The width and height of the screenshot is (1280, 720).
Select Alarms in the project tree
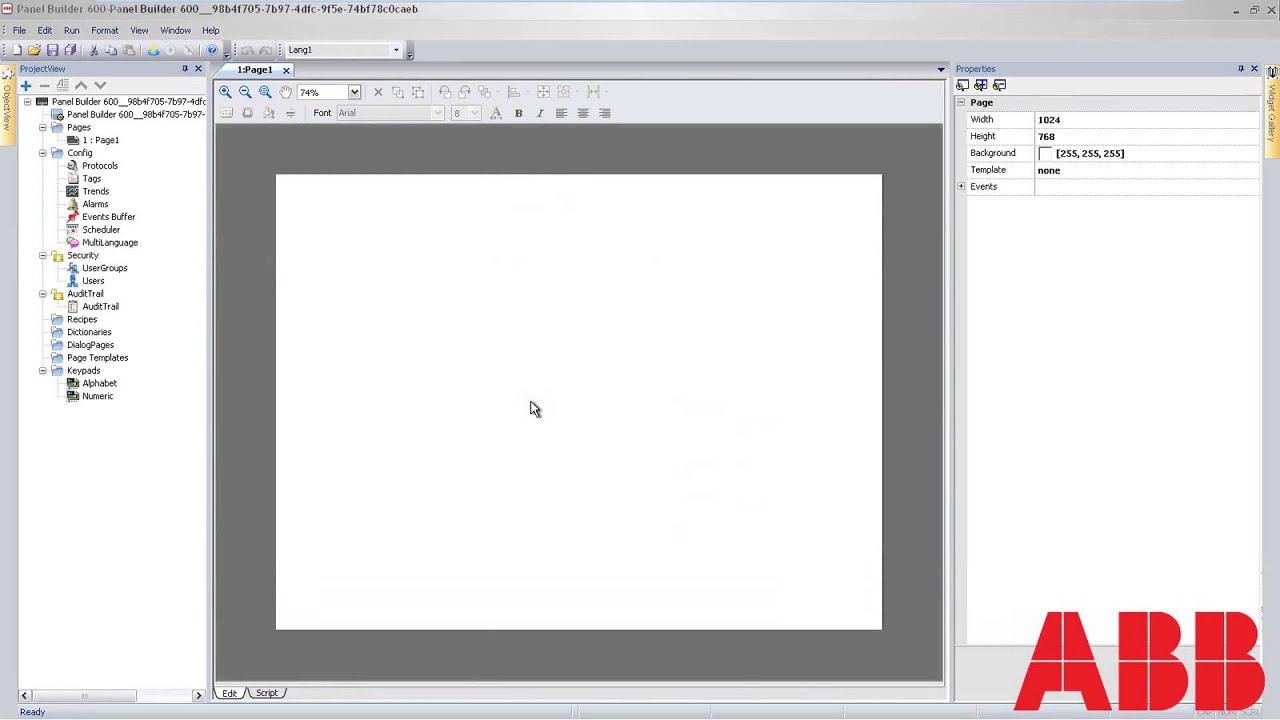pyautogui.click(x=95, y=204)
